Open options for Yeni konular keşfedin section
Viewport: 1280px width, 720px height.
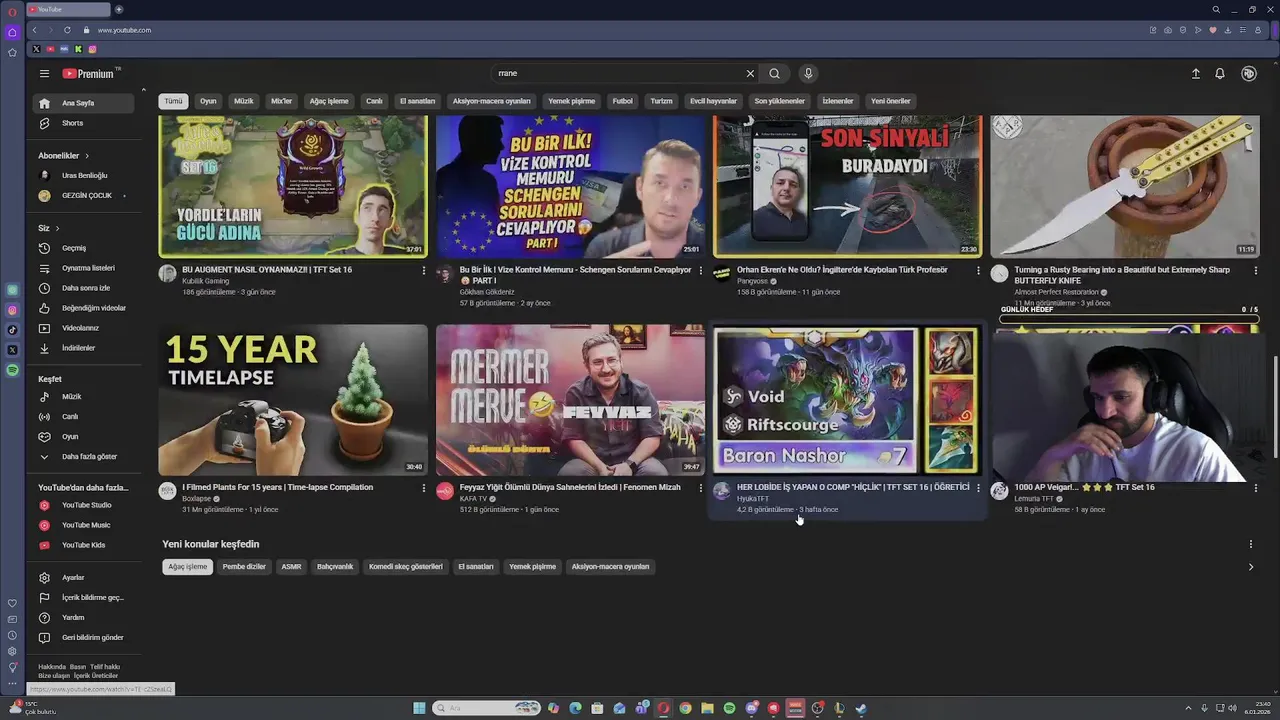click(x=1250, y=545)
